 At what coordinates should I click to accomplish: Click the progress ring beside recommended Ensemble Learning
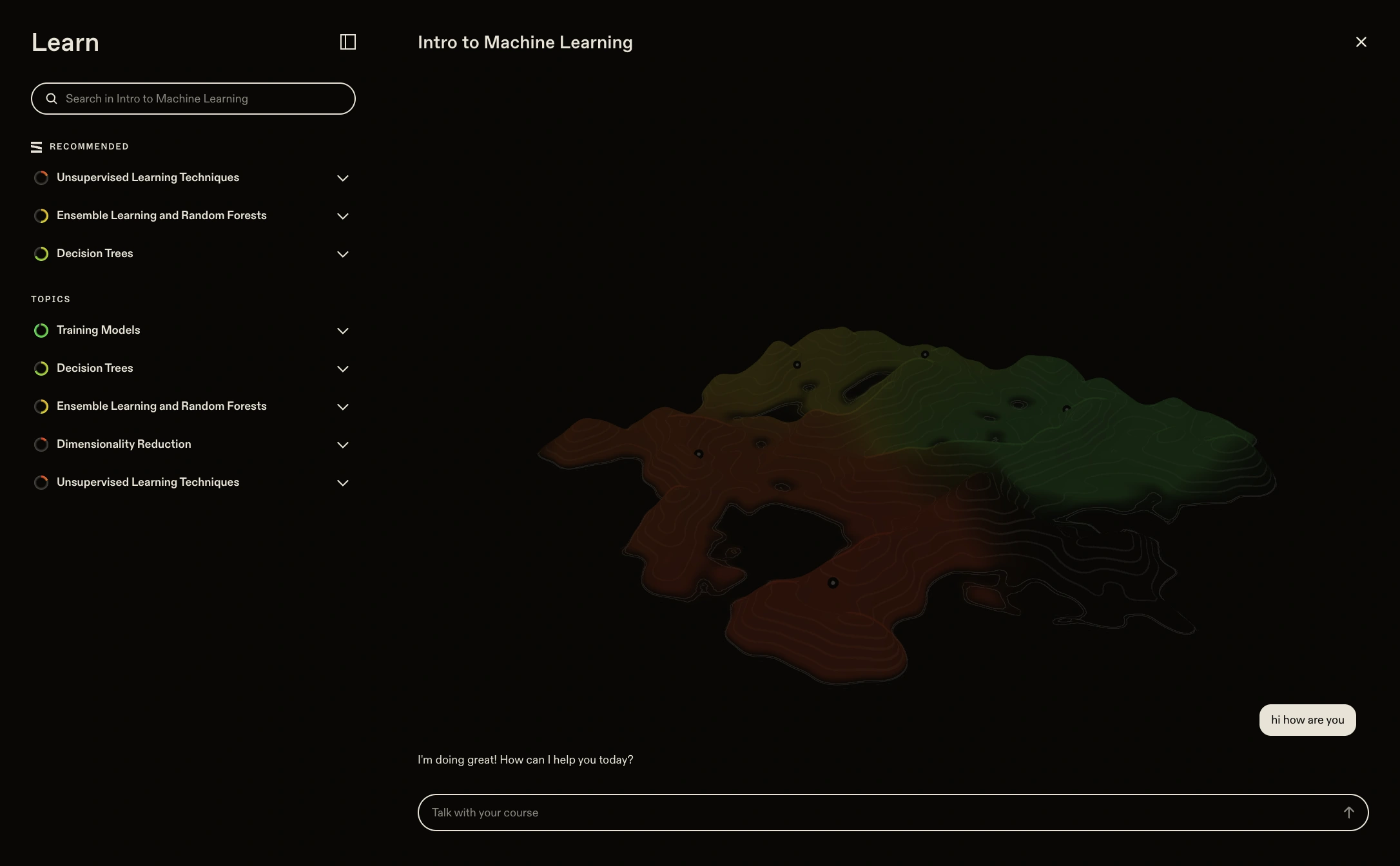41,216
